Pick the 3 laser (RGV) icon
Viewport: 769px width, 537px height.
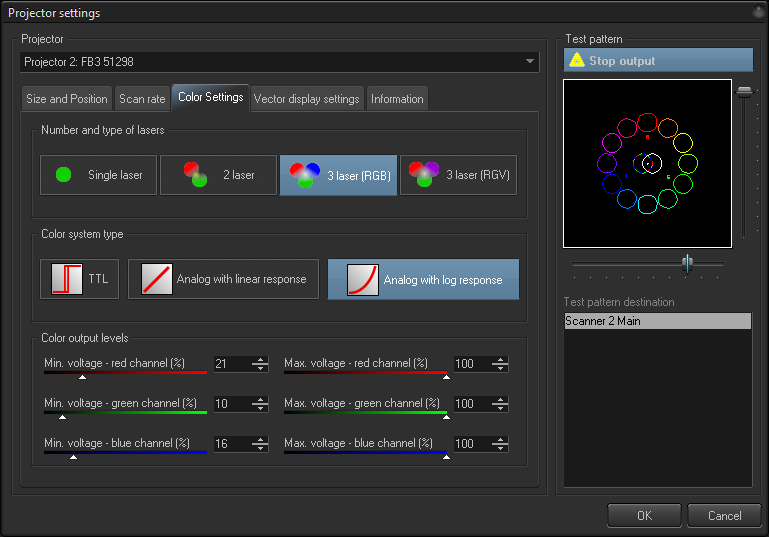[x=424, y=175]
